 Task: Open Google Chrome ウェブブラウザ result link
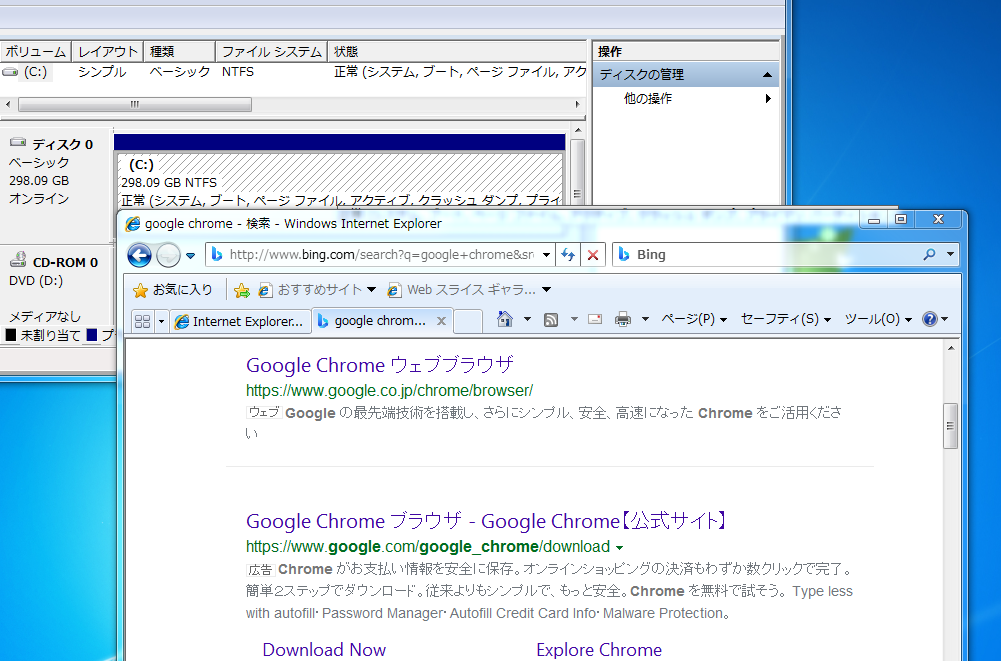click(380, 365)
